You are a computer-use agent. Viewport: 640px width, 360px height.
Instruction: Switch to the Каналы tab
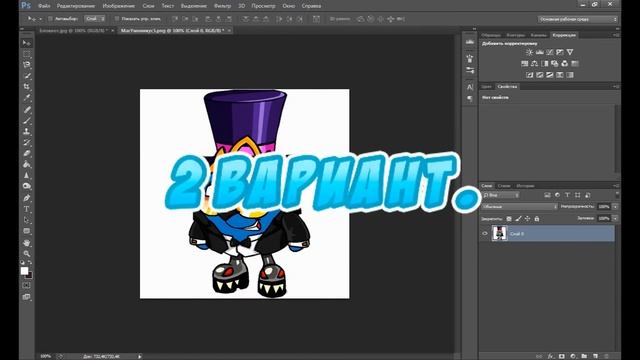click(x=538, y=36)
